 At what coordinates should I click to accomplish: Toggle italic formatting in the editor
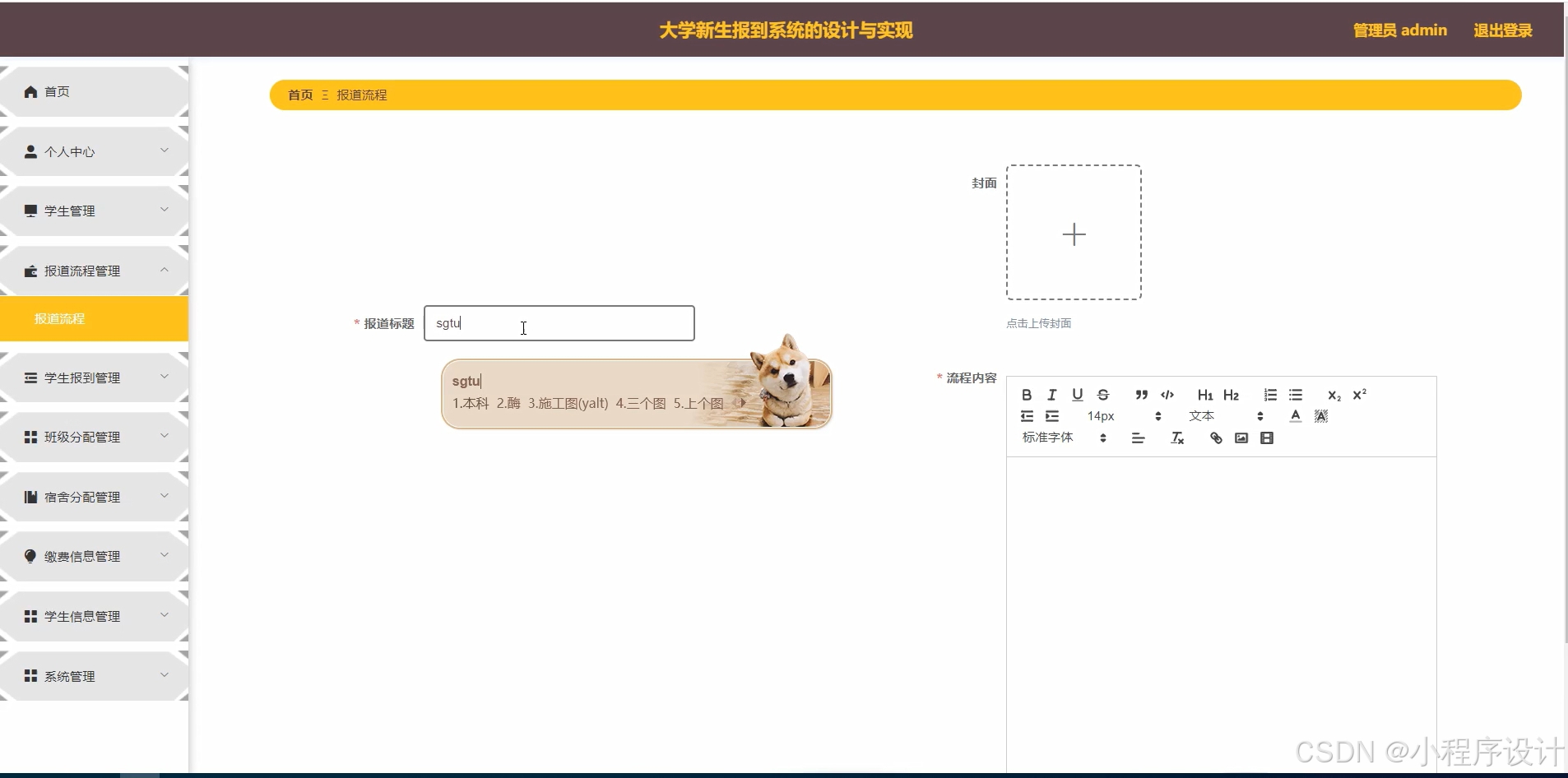pyautogui.click(x=1051, y=395)
